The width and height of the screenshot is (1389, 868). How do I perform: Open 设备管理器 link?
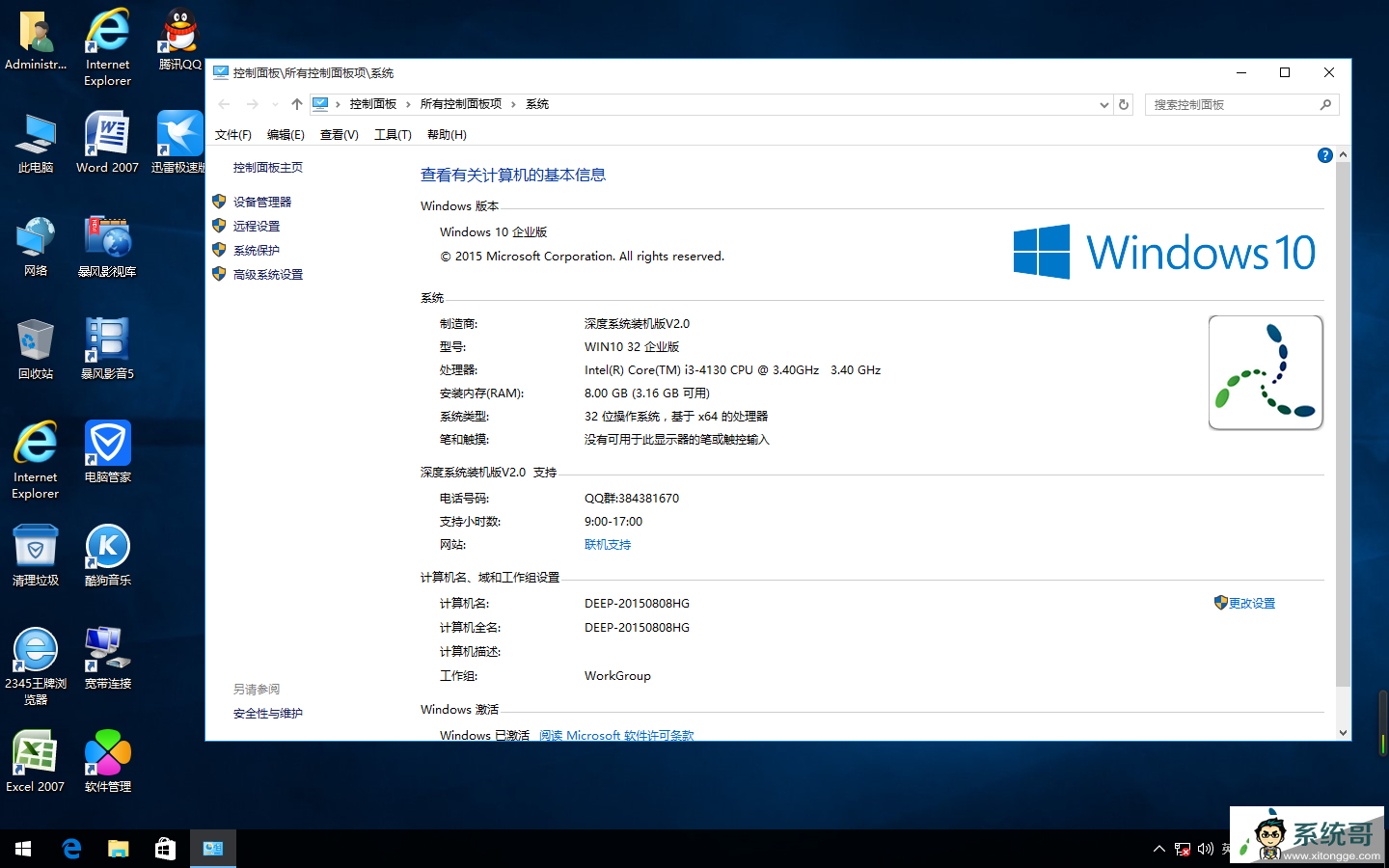pyautogui.click(x=261, y=203)
